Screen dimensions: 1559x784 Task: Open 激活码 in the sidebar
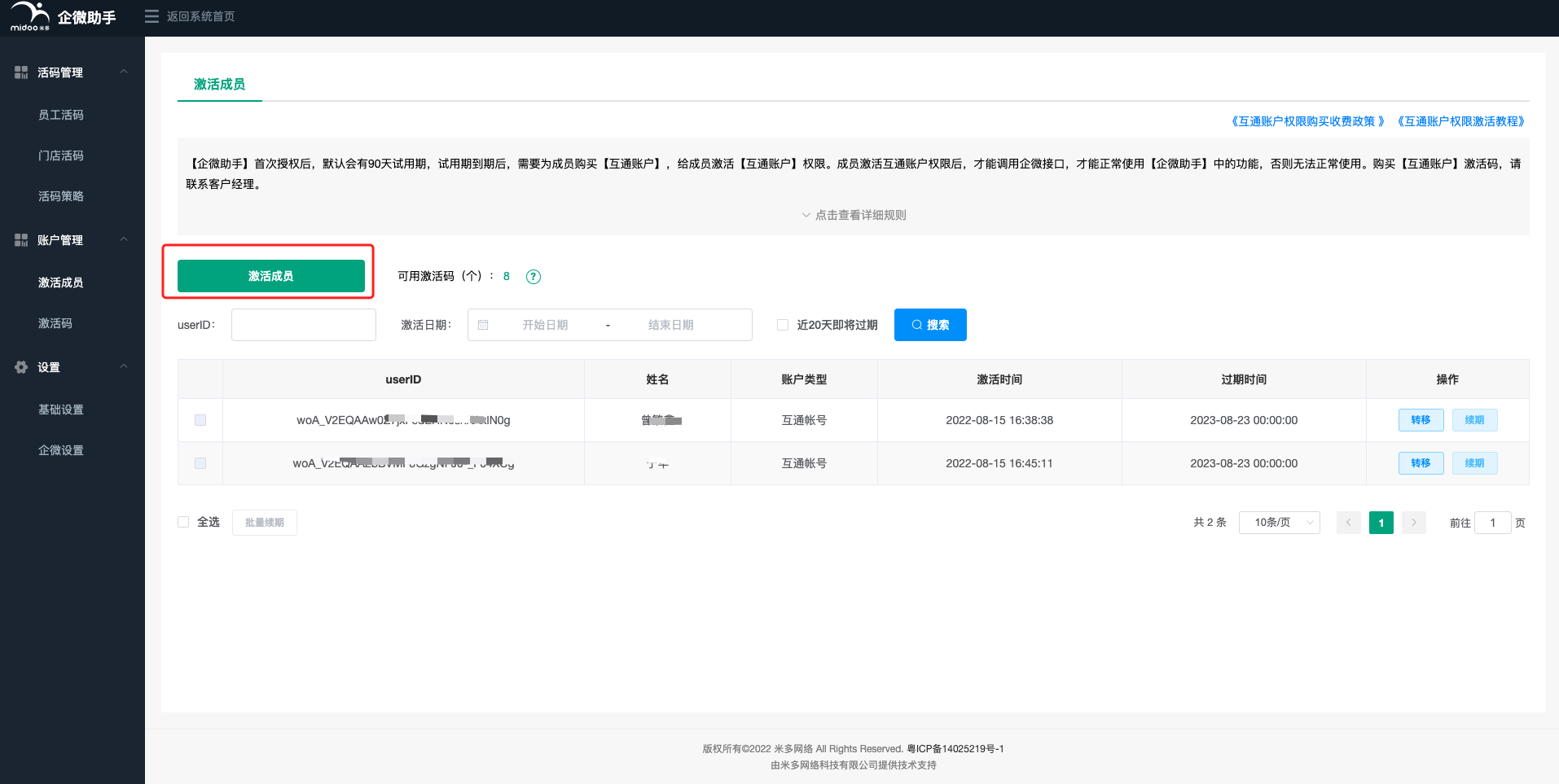(55, 323)
